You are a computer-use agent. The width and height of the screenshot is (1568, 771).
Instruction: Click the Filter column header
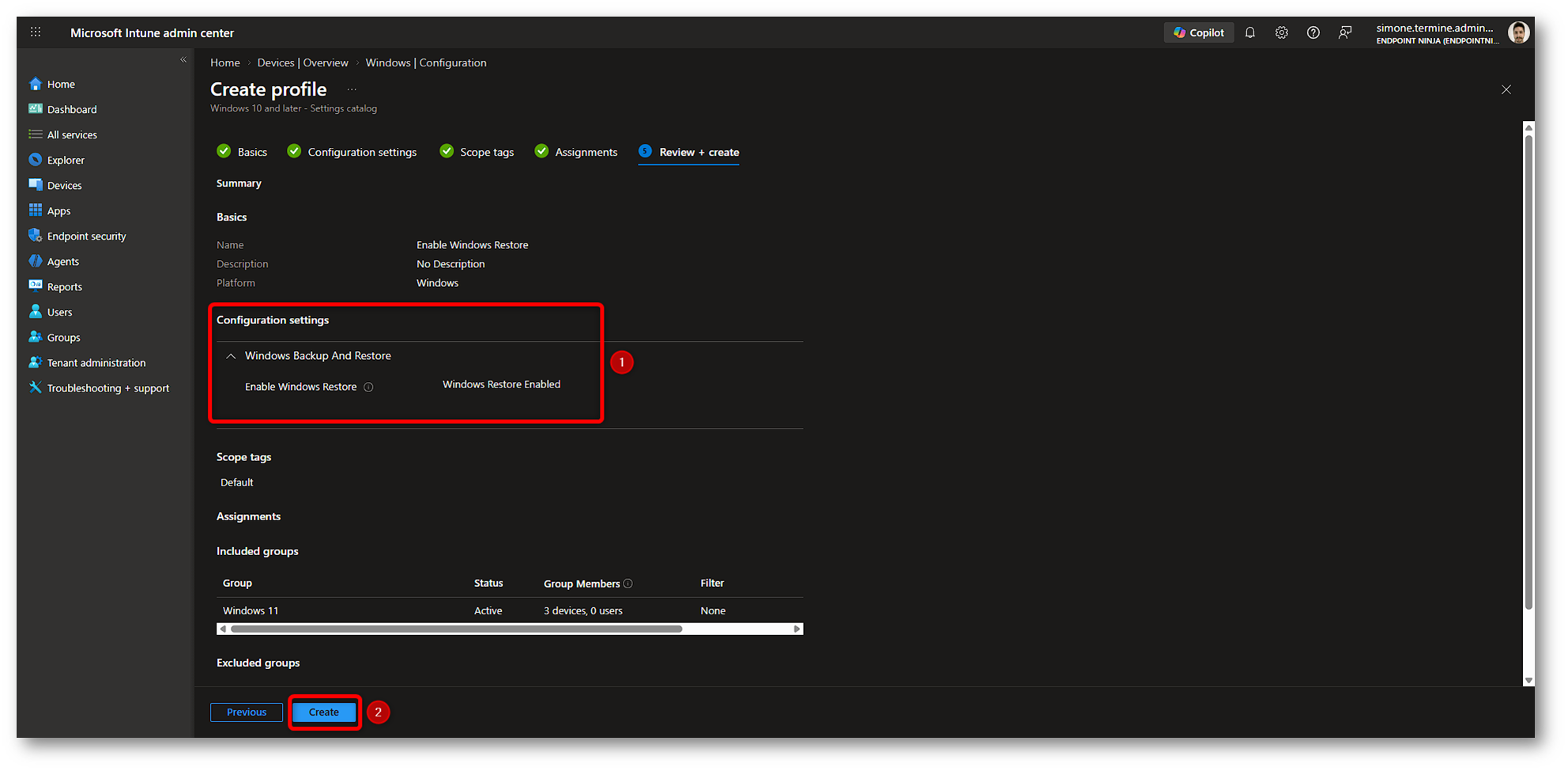pyautogui.click(x=712, y=583)
